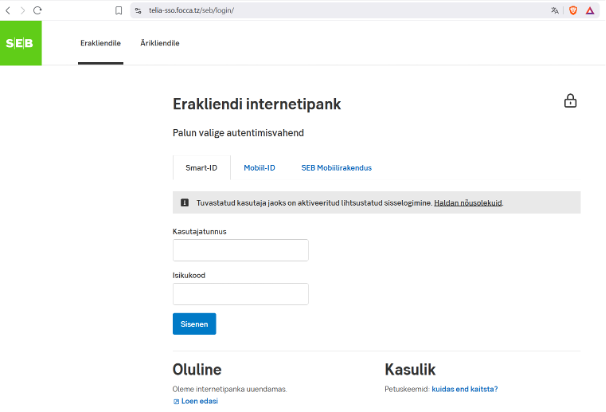Viewport: 606px width, 412px height.
Task: Open the Haldan nõusolekuid link
Action: click(468, 203)
